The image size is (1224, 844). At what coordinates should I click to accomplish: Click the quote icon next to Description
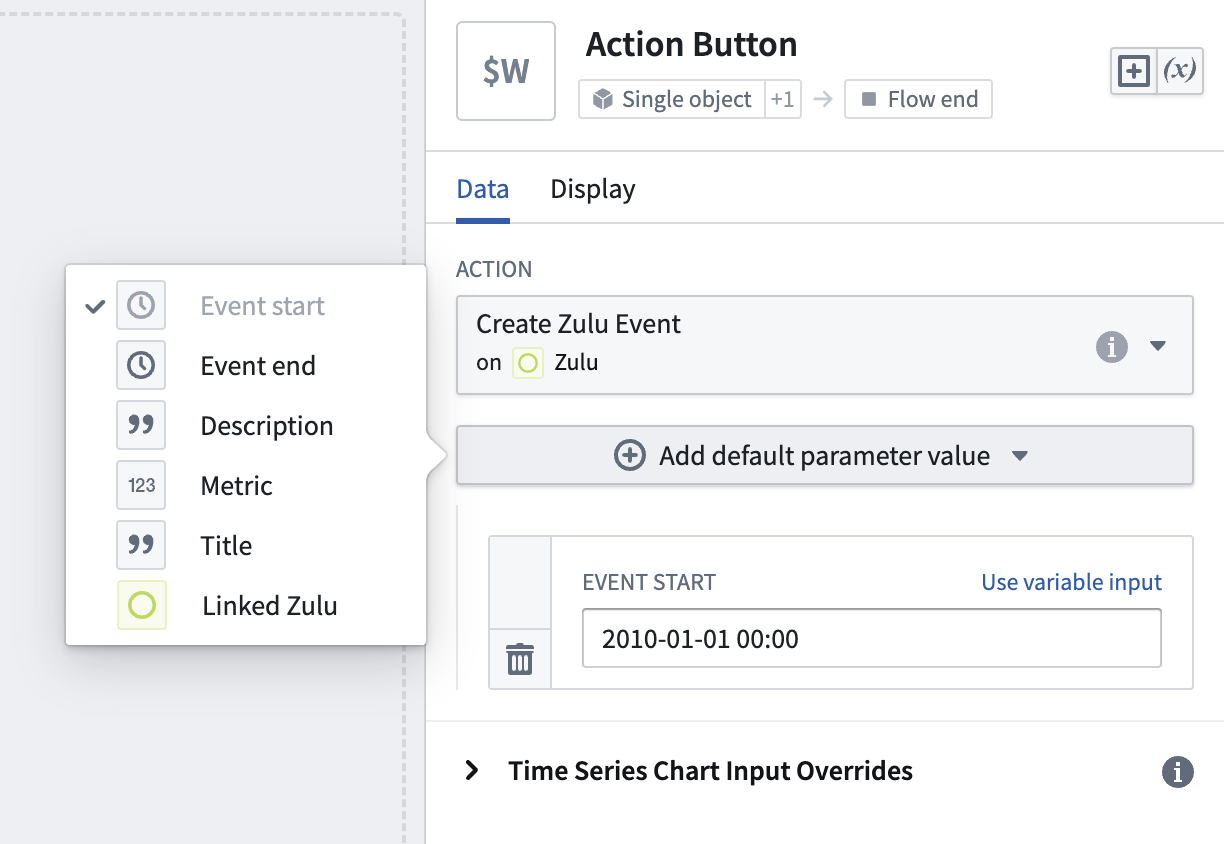(x=141, y=426)
